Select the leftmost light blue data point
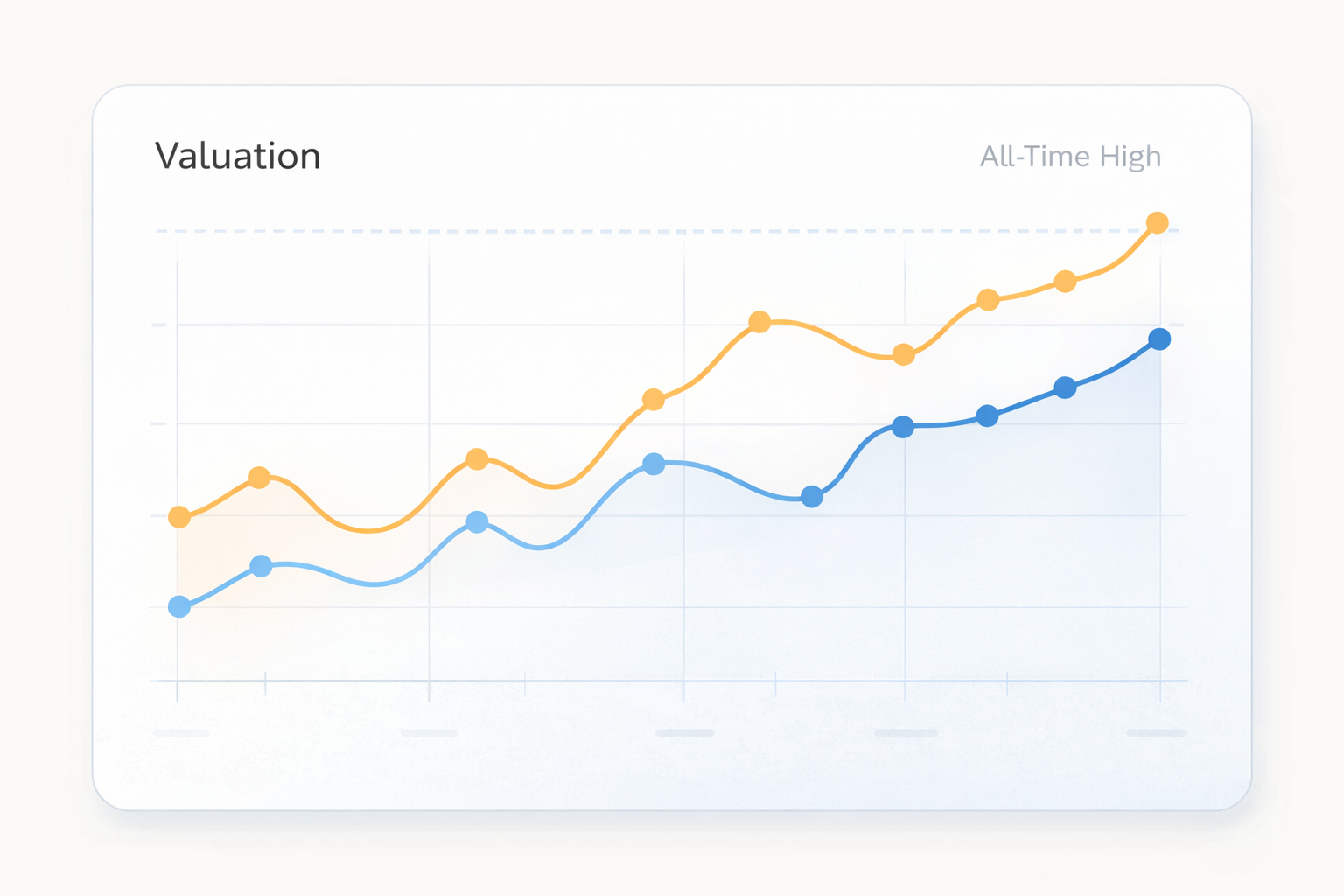The width and height of the screenshot is (1344, 896). point(179,606)
